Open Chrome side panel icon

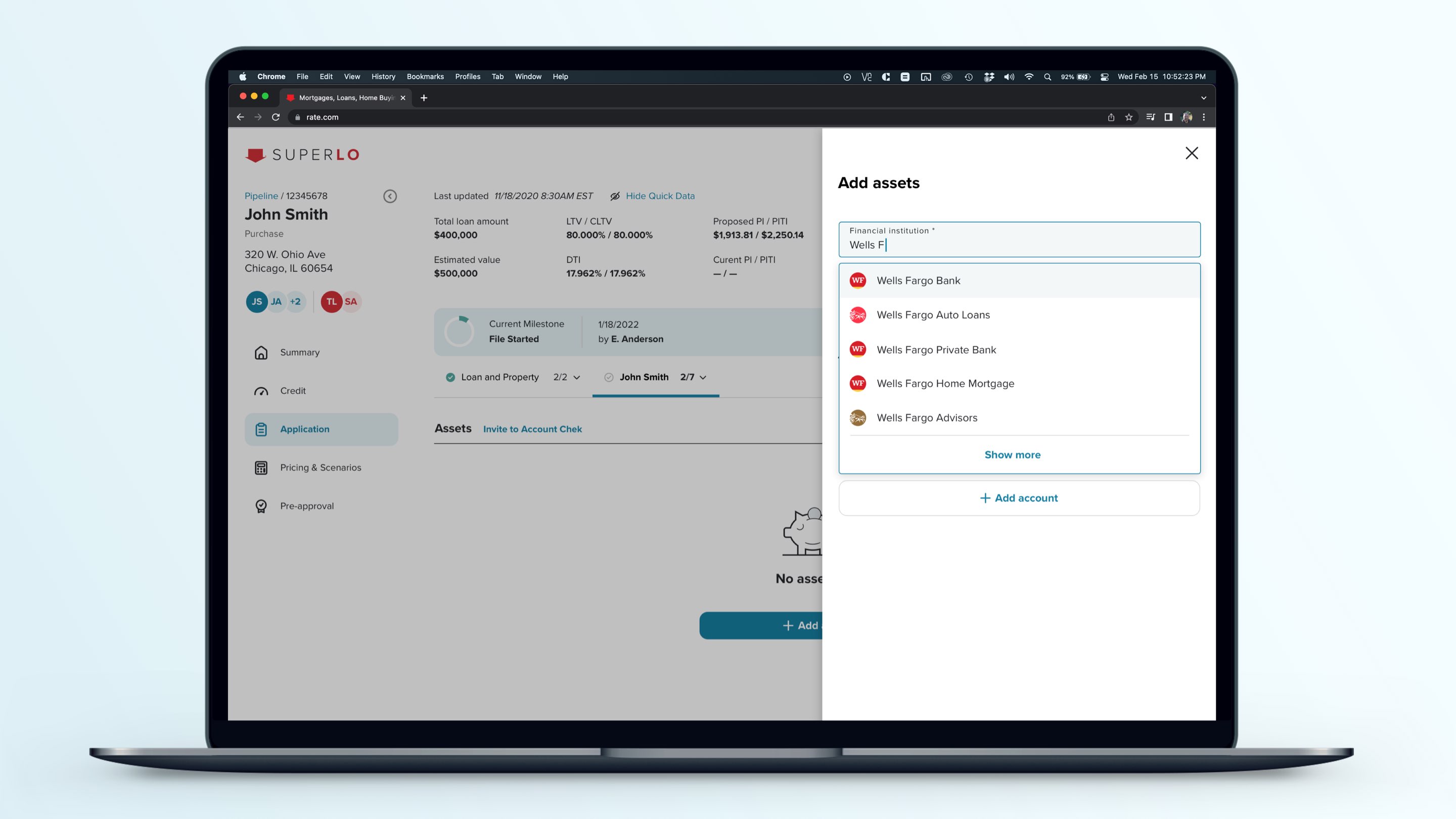click(x=1168, y=117)
